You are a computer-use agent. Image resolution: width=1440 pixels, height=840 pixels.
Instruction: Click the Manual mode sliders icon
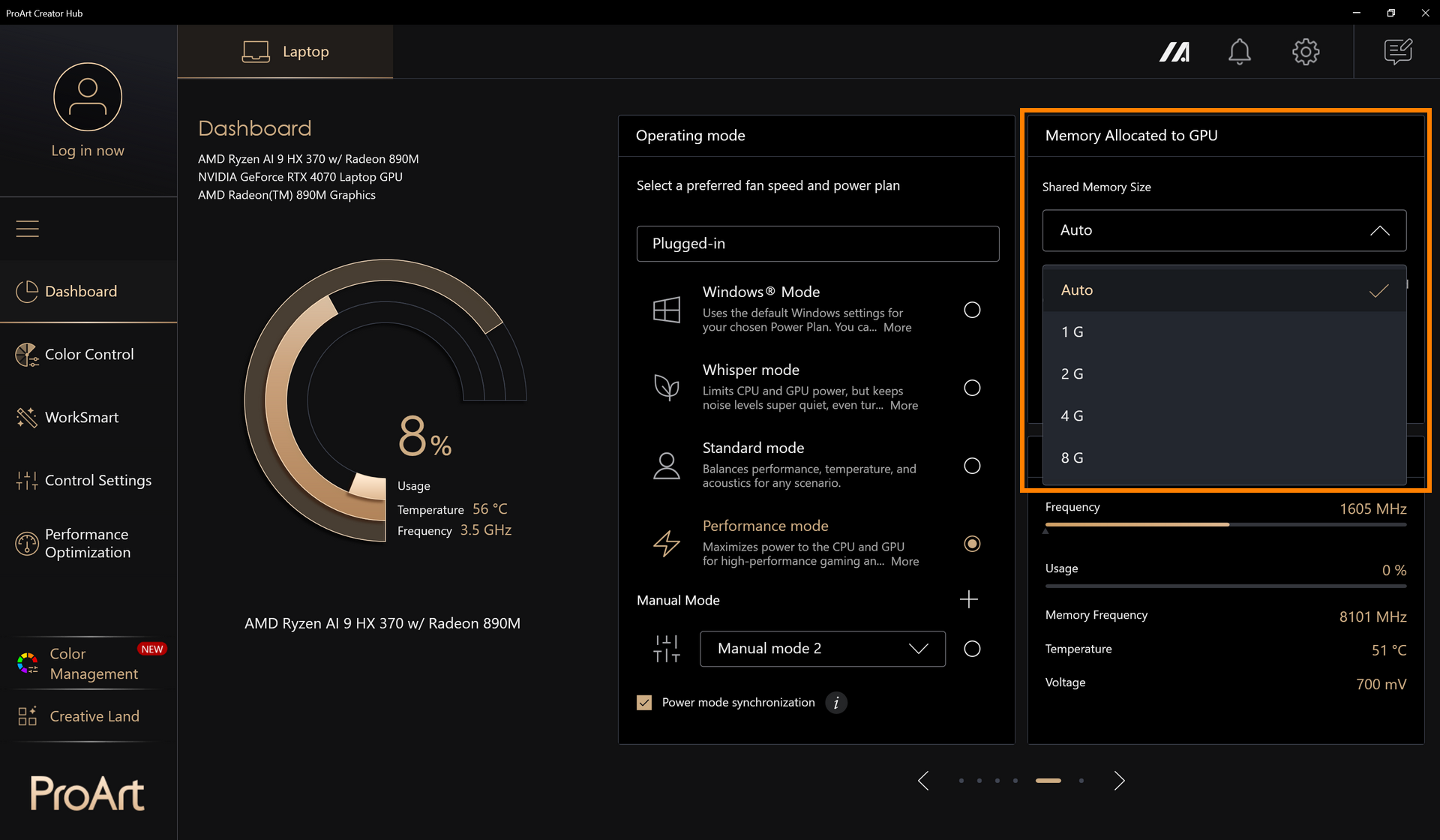coord(667,649)
